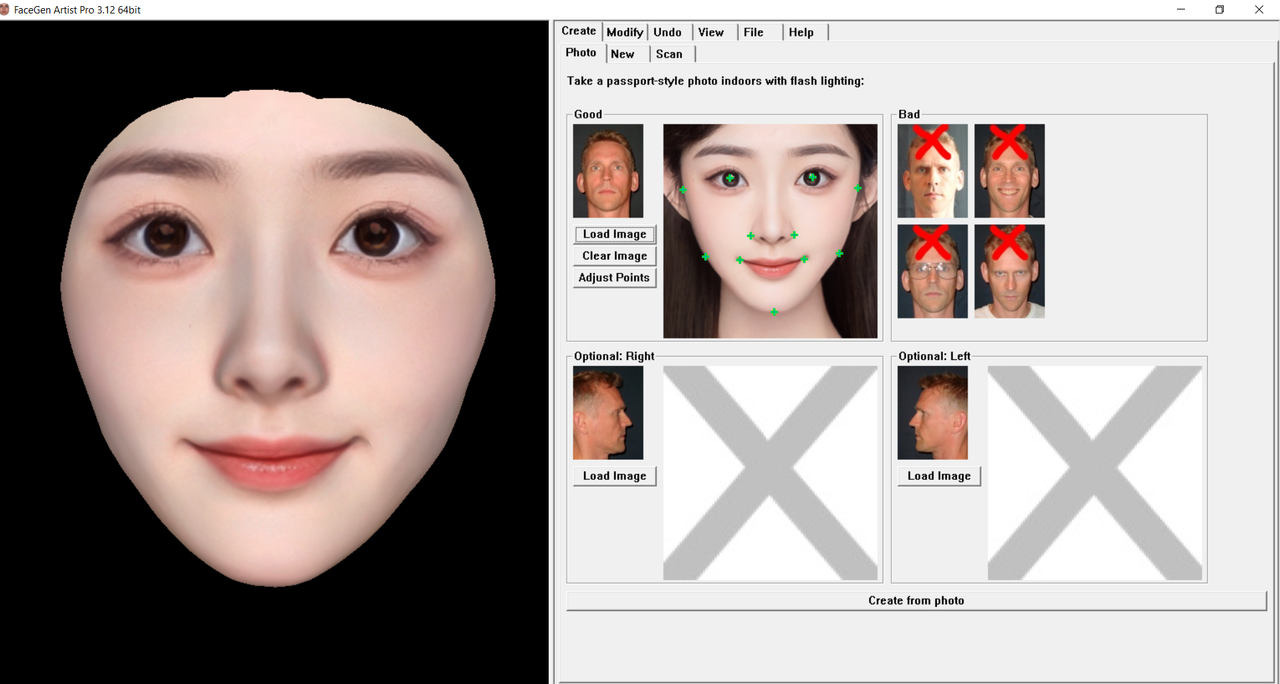Image resolution: width=1280 pixels, height=684 pixels.
Task: Click the empty Optional: Right image placeholder
Action: pos(770,473)
